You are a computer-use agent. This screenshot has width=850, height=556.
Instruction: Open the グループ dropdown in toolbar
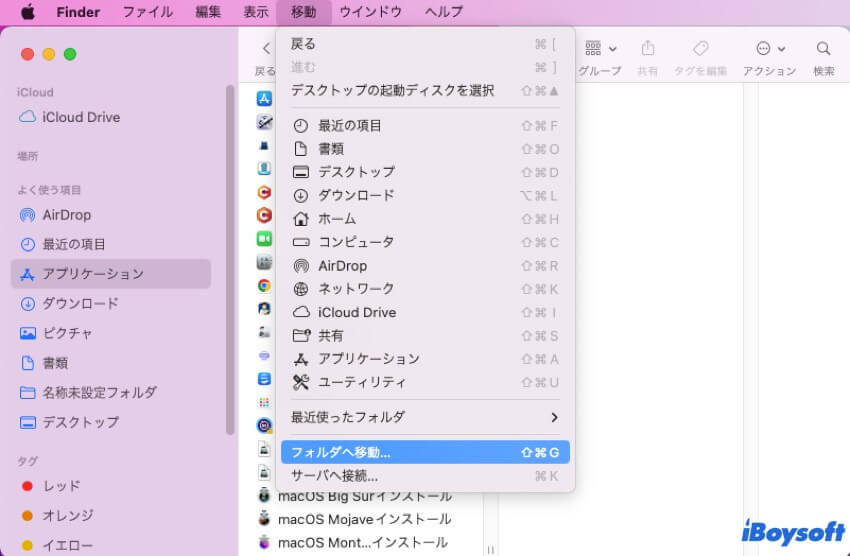point(600,49)
